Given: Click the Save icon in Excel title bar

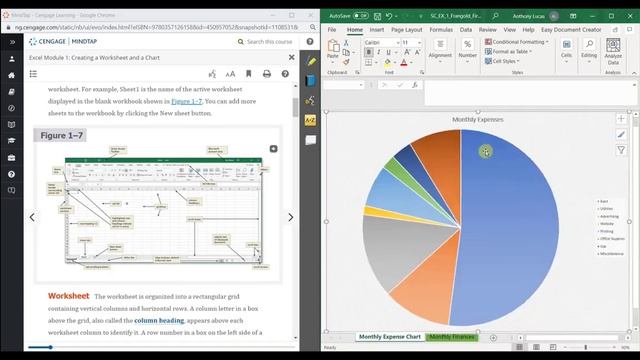Looking at the screenshot, I should [x=378, y=16].
